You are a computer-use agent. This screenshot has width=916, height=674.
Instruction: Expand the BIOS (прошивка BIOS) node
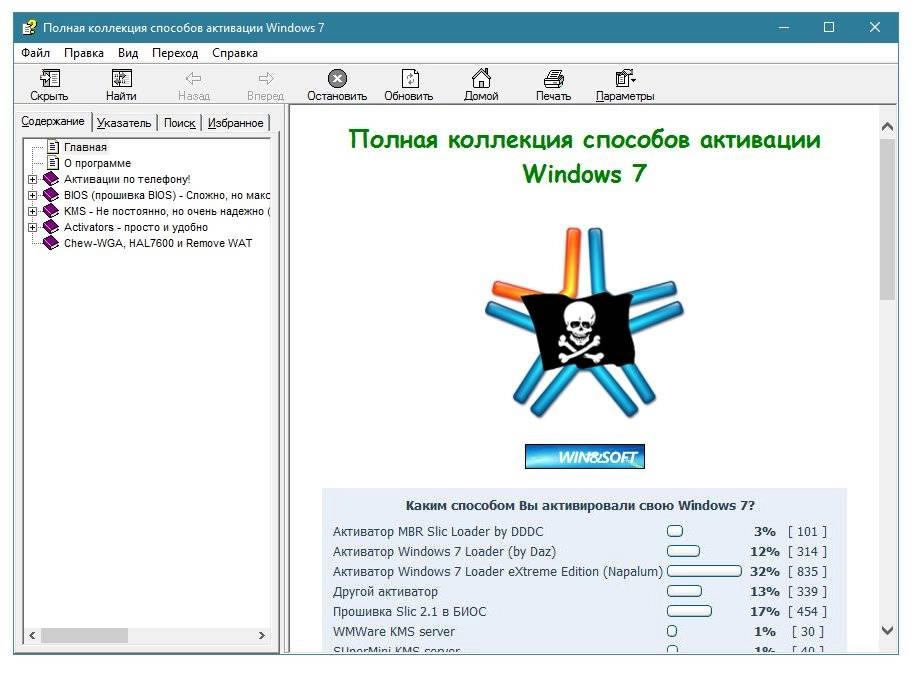pos(33,195)
